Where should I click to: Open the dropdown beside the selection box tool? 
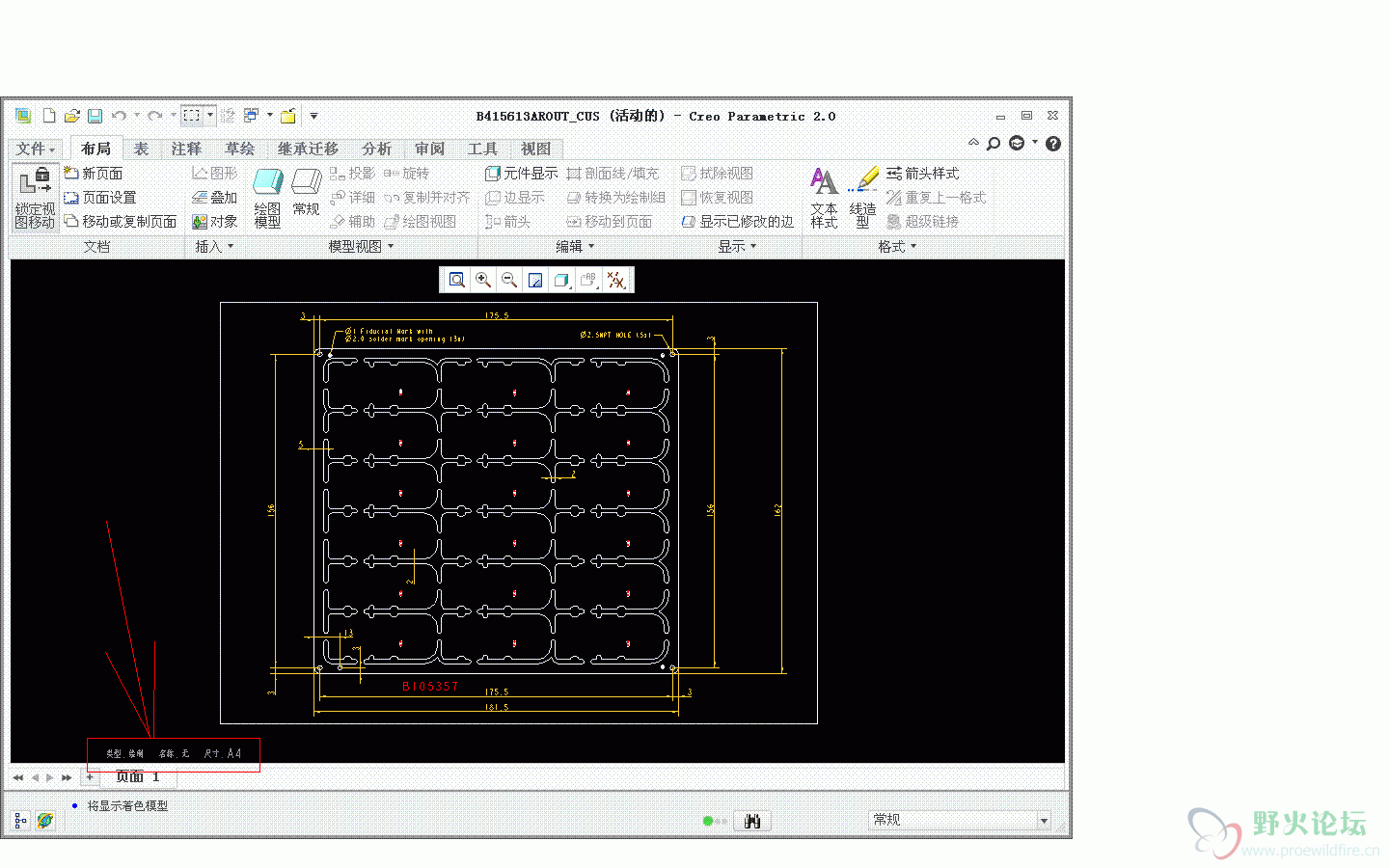[209, 116]
